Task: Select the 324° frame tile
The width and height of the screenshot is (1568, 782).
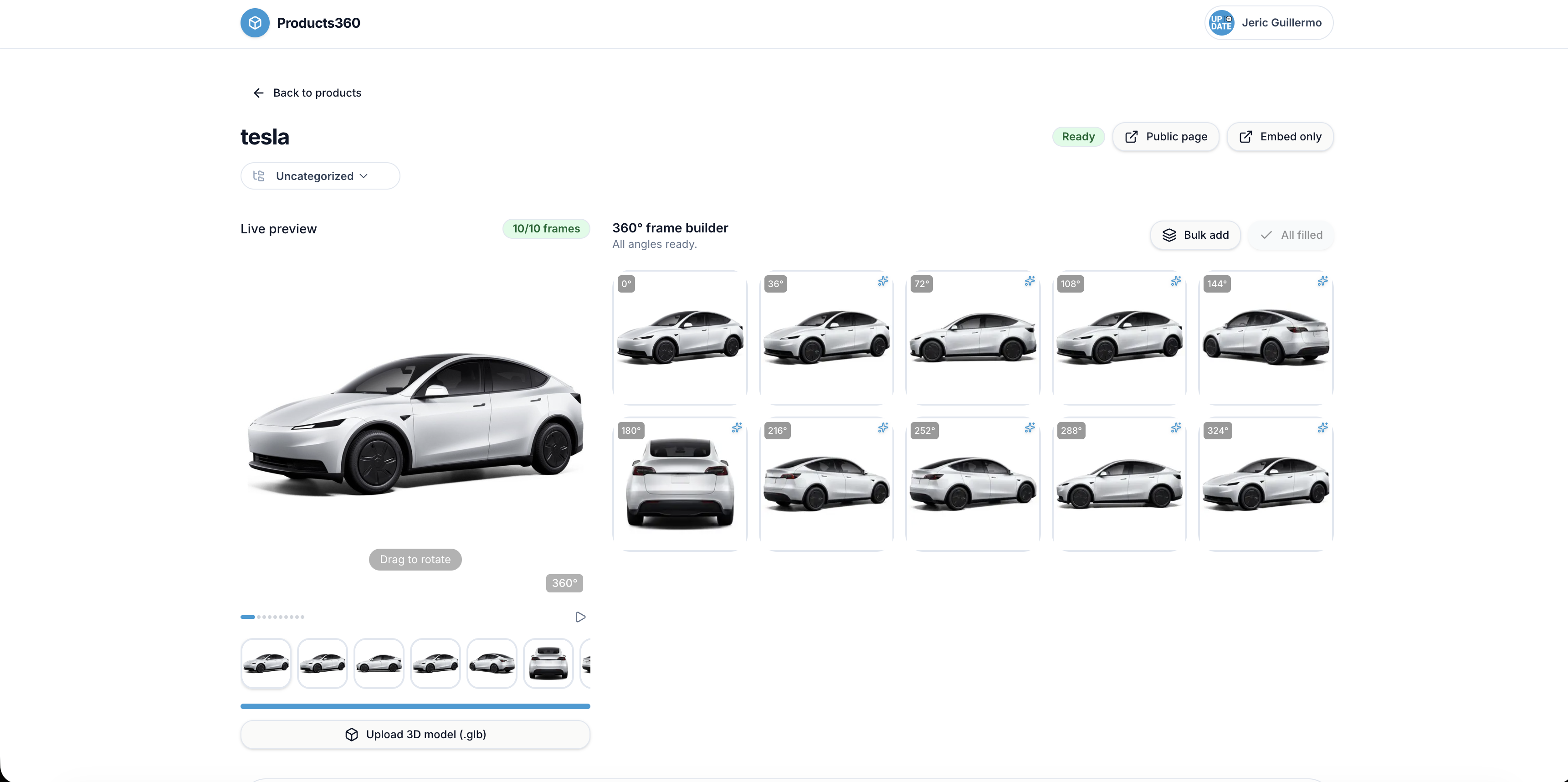Action: (x=1266, y=484)
